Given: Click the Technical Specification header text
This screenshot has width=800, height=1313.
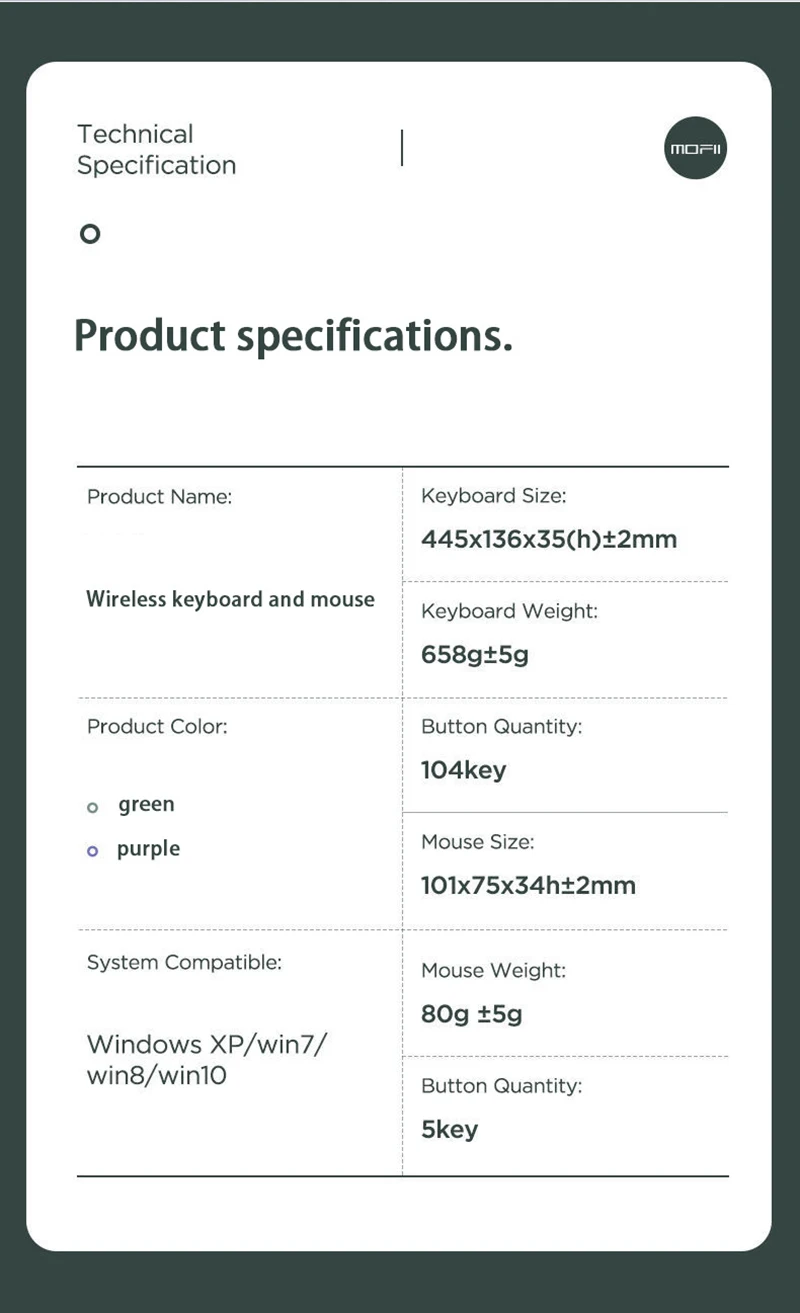Looking at the screenshot, I should [156, 149].
